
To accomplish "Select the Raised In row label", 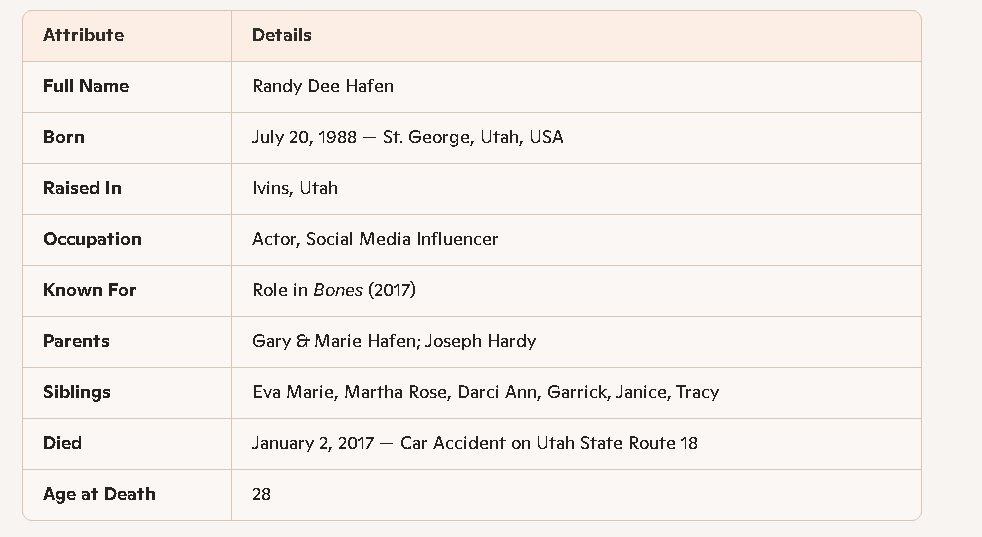I will pos(82,188).
